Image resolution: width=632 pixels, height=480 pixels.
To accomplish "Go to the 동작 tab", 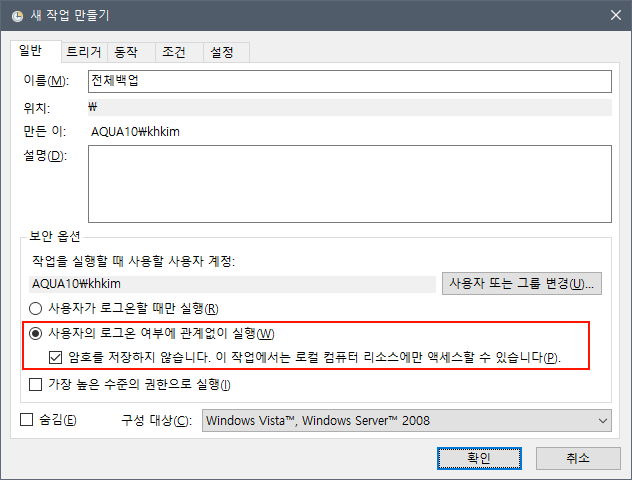I will coord(127,52).
